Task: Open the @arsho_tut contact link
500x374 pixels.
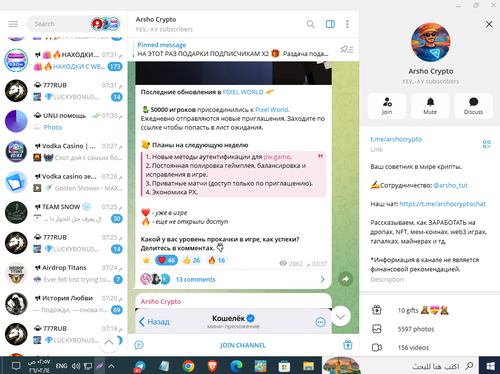Action: [x=450, y=185]
